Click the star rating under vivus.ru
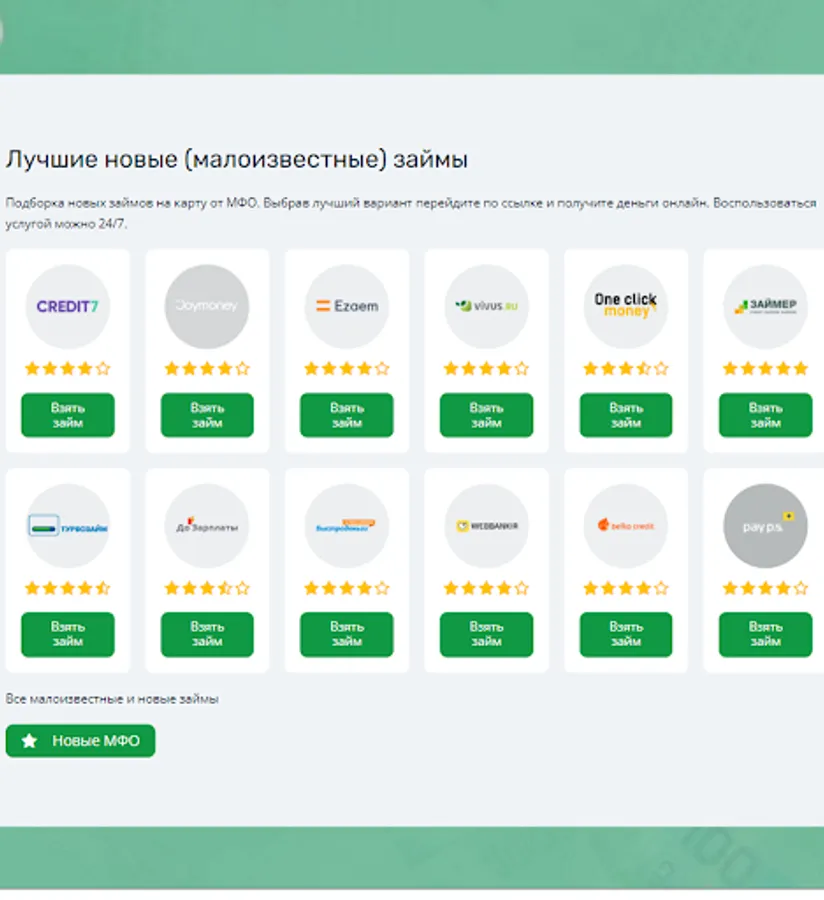 [x=487, y=368]
